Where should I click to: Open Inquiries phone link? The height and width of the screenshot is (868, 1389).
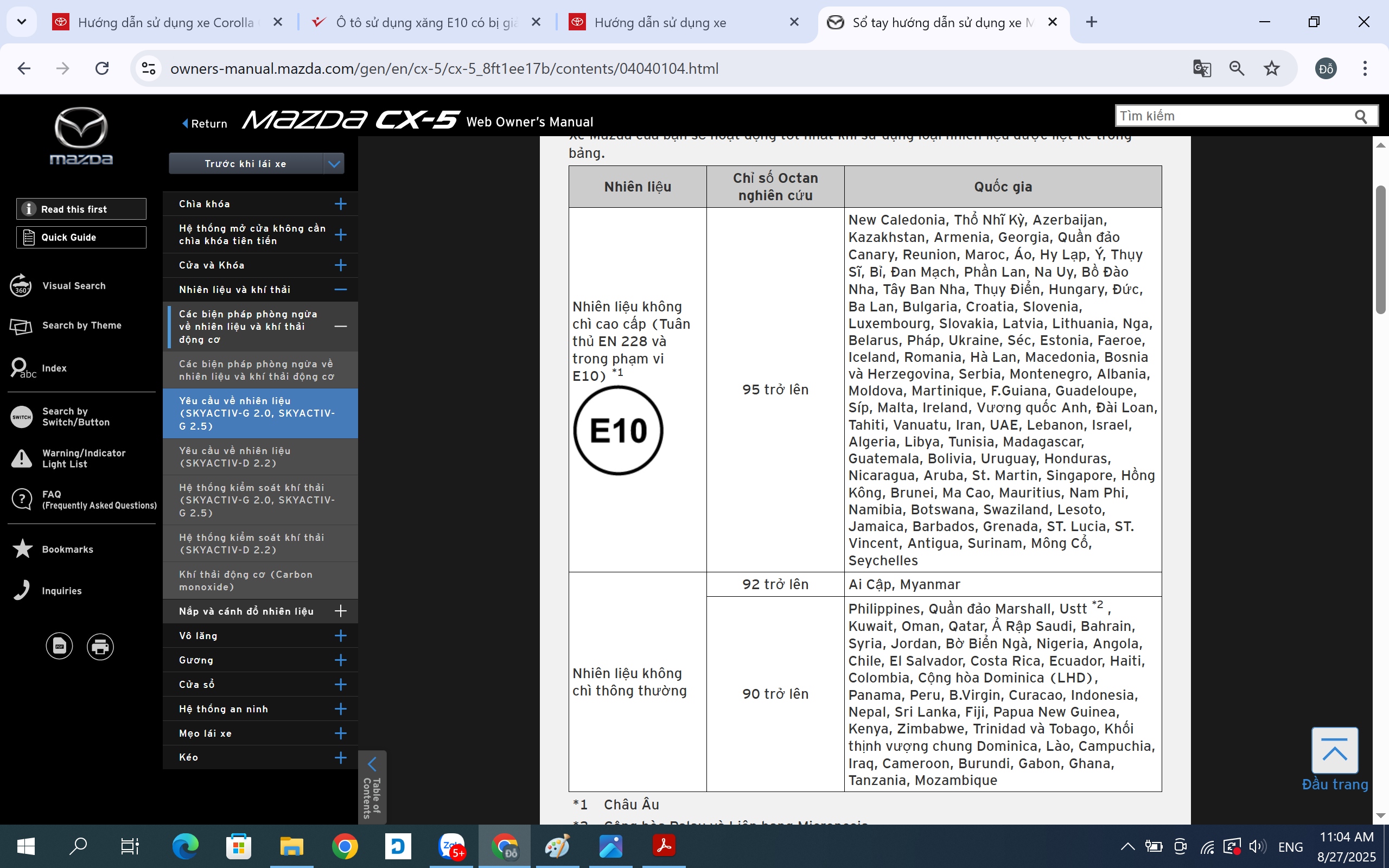tap(47, 591)
